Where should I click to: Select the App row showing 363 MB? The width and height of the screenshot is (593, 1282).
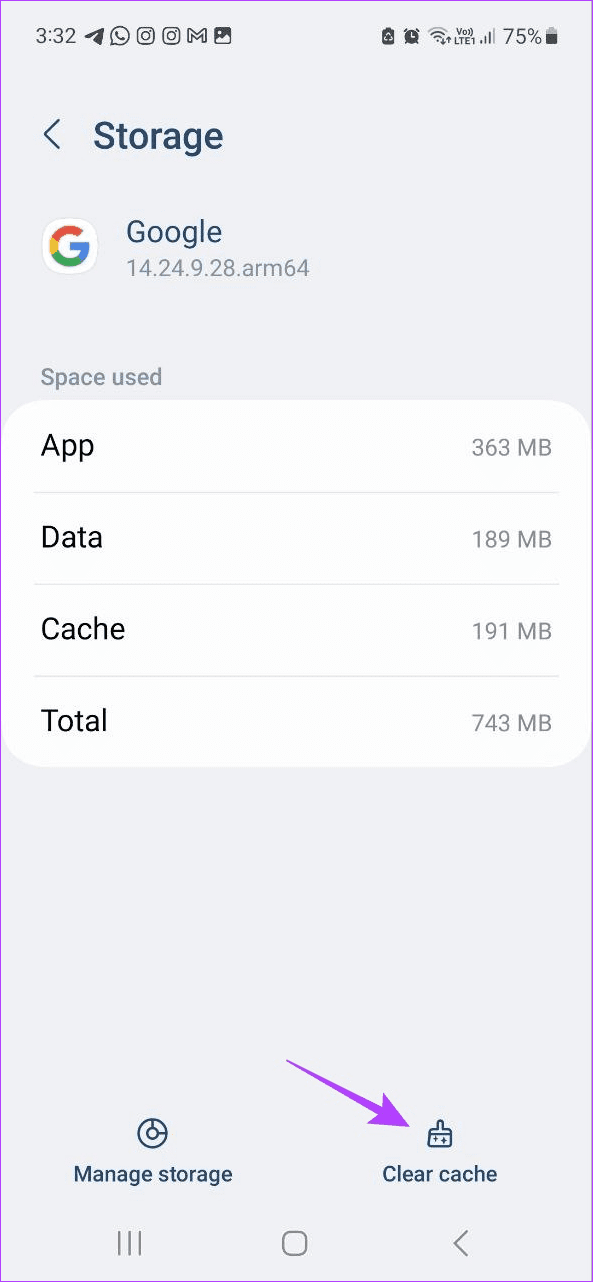296,447
